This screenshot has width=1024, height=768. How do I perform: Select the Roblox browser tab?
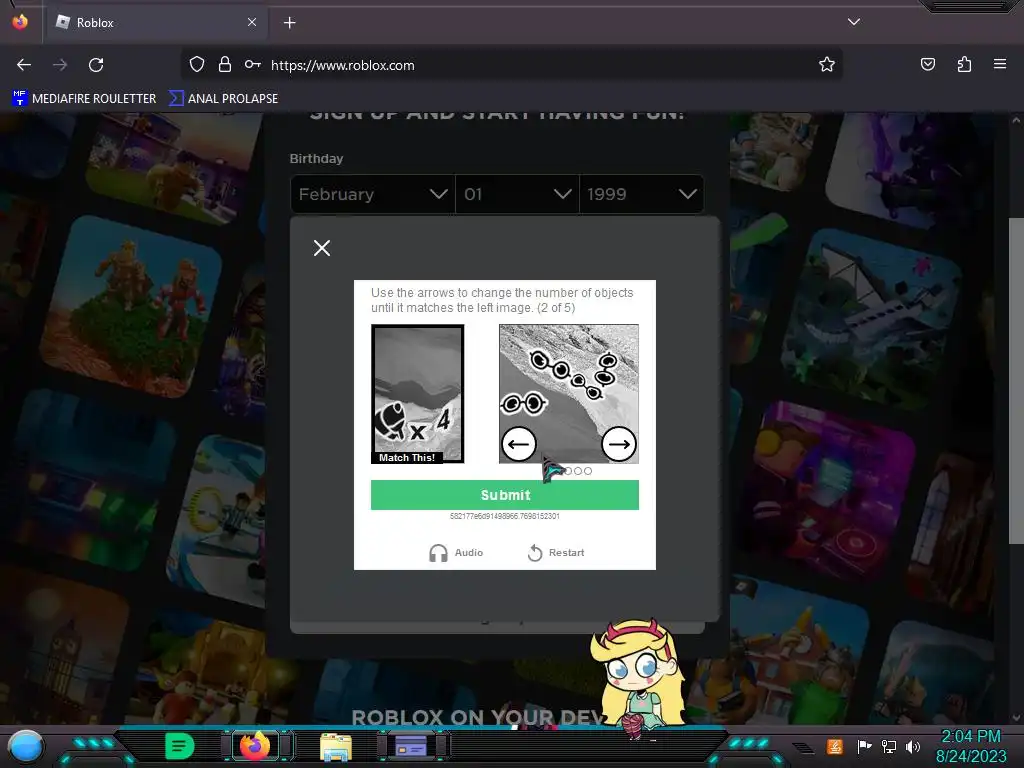click(155, 22)
